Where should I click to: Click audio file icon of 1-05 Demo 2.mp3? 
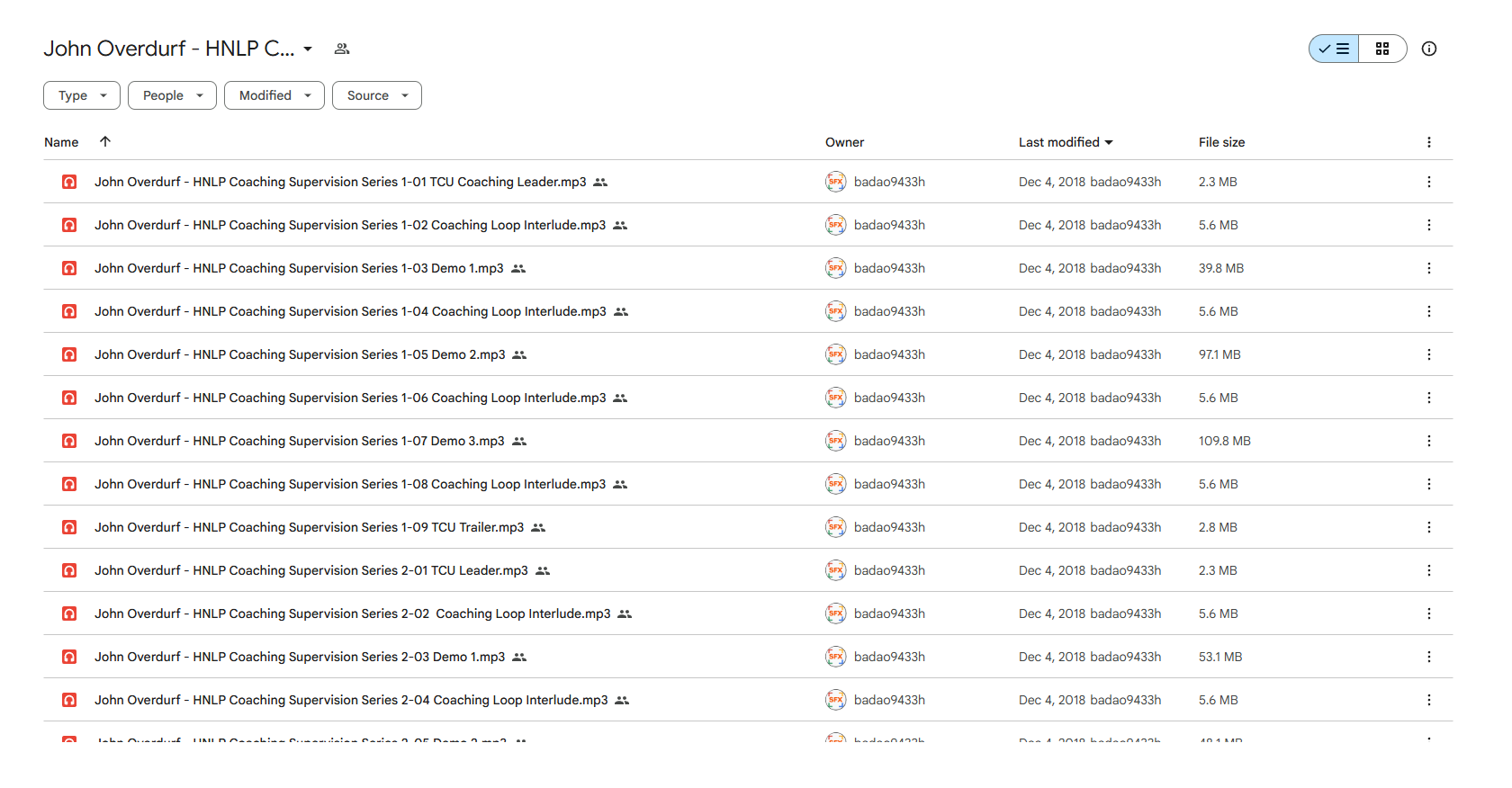pos(69,354)
